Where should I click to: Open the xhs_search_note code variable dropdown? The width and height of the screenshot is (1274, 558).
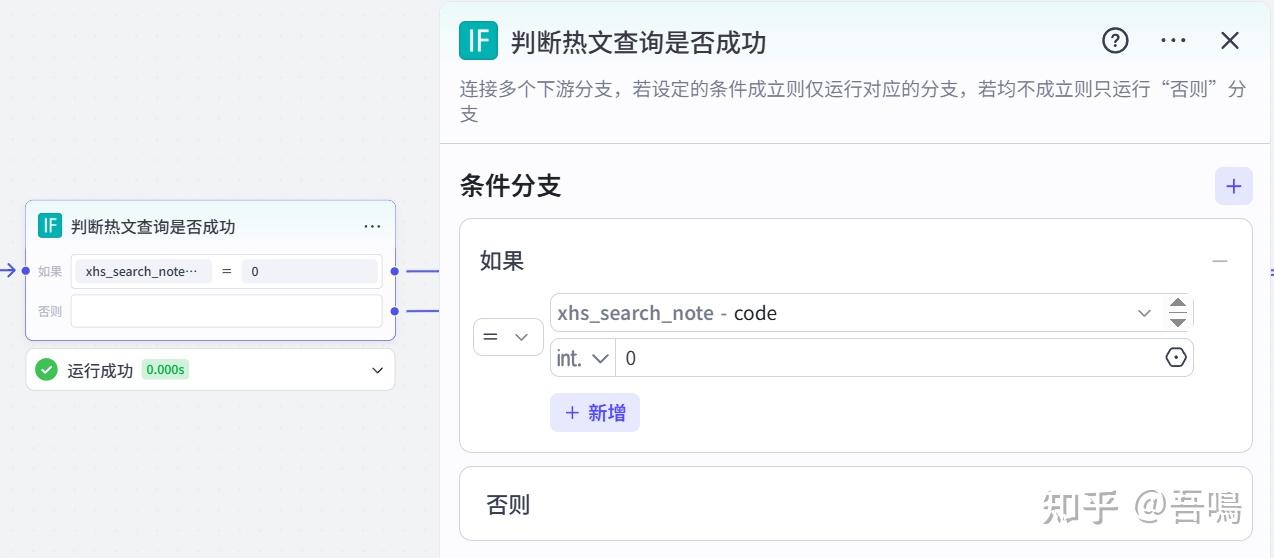pyautogui.click(x=1144, y=313)
